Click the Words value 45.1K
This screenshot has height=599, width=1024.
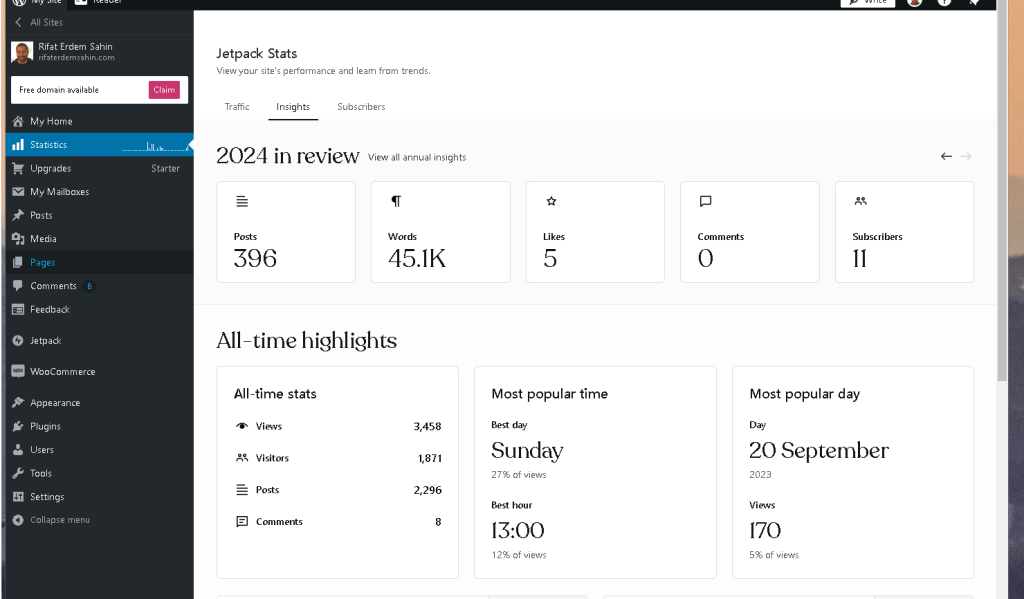tap(417, 259)
